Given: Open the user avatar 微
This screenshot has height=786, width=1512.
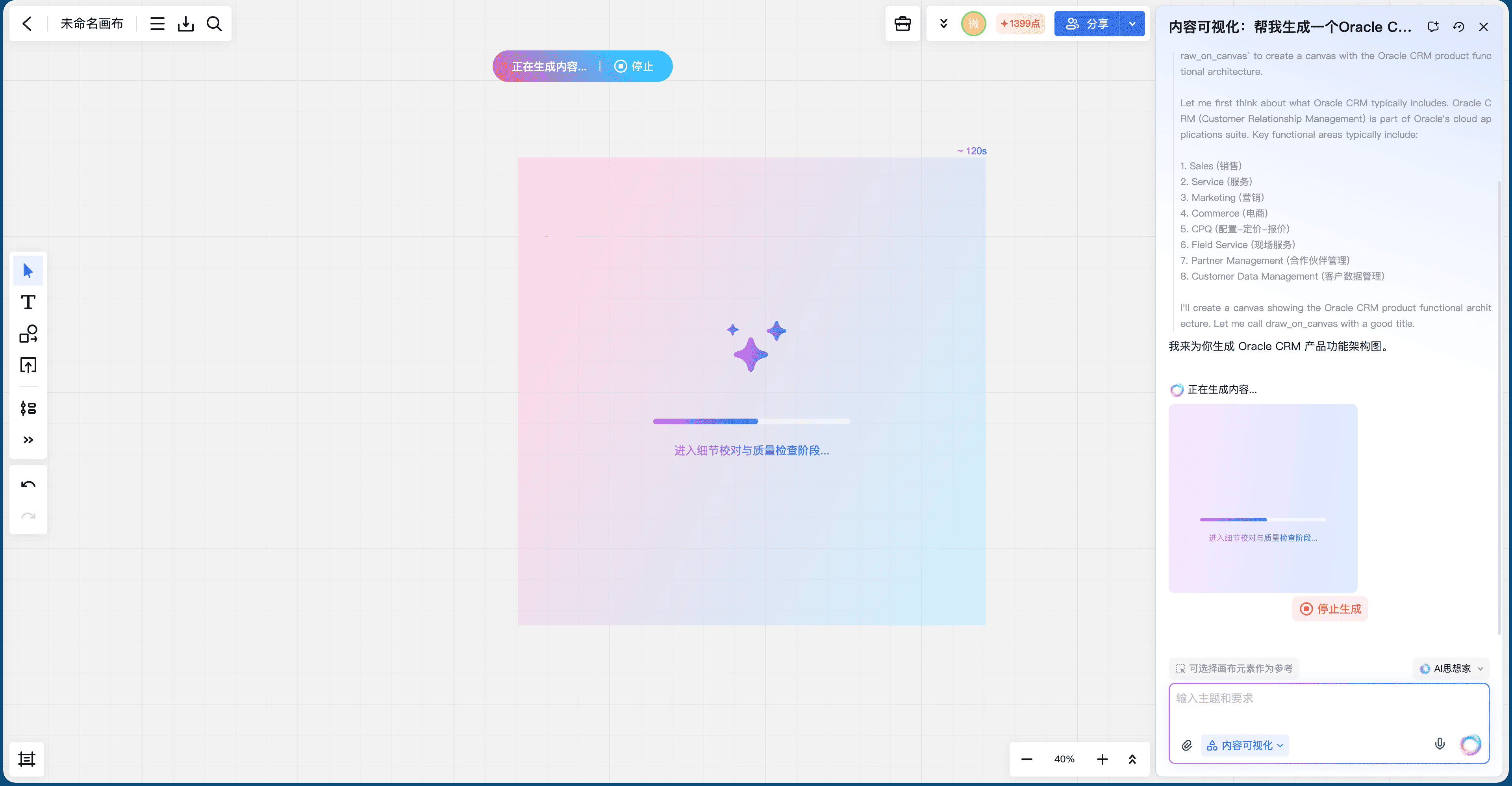Looking at the screenshot, I should 973,24.
